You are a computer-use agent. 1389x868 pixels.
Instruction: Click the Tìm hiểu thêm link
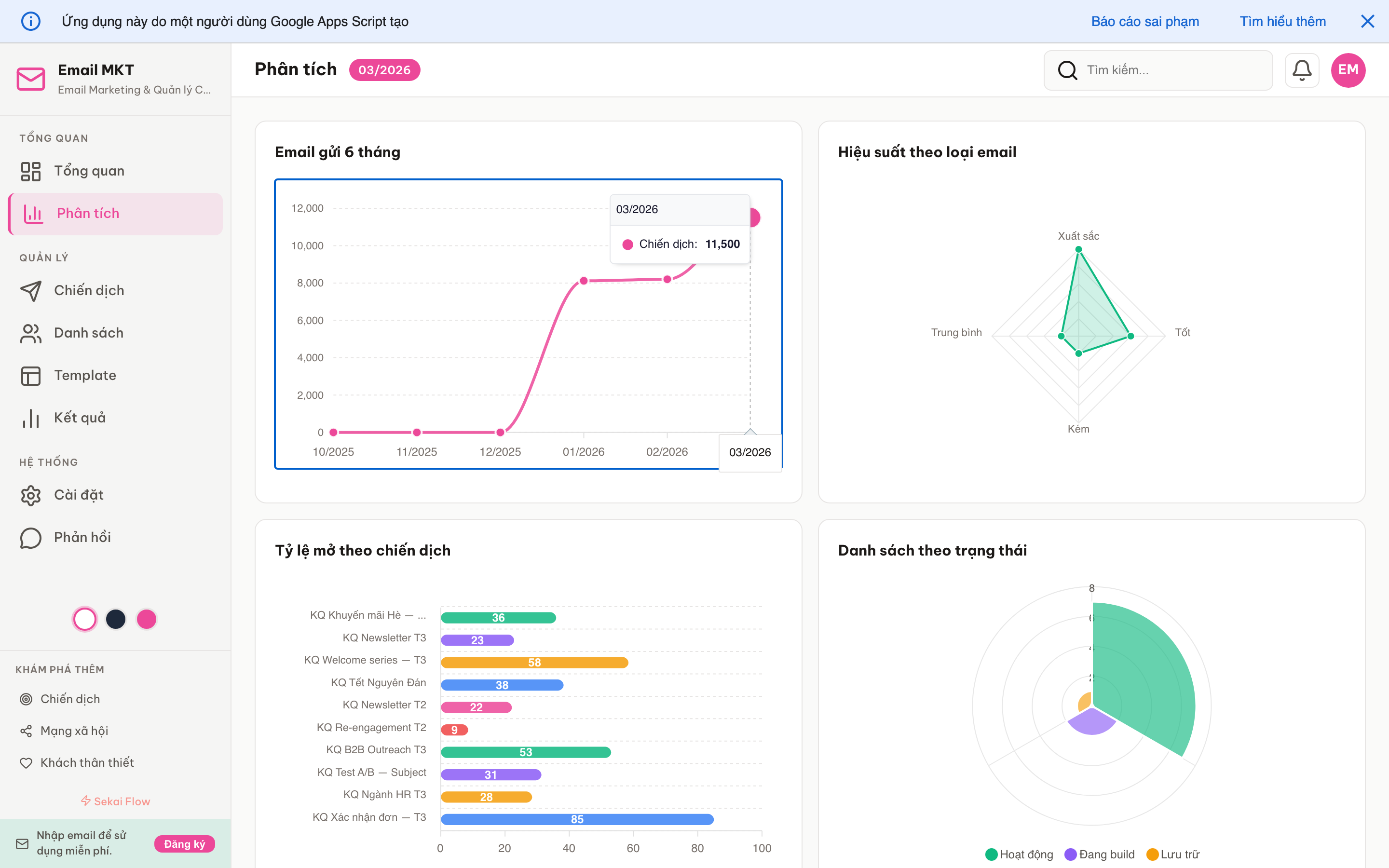coord(1283,21)
